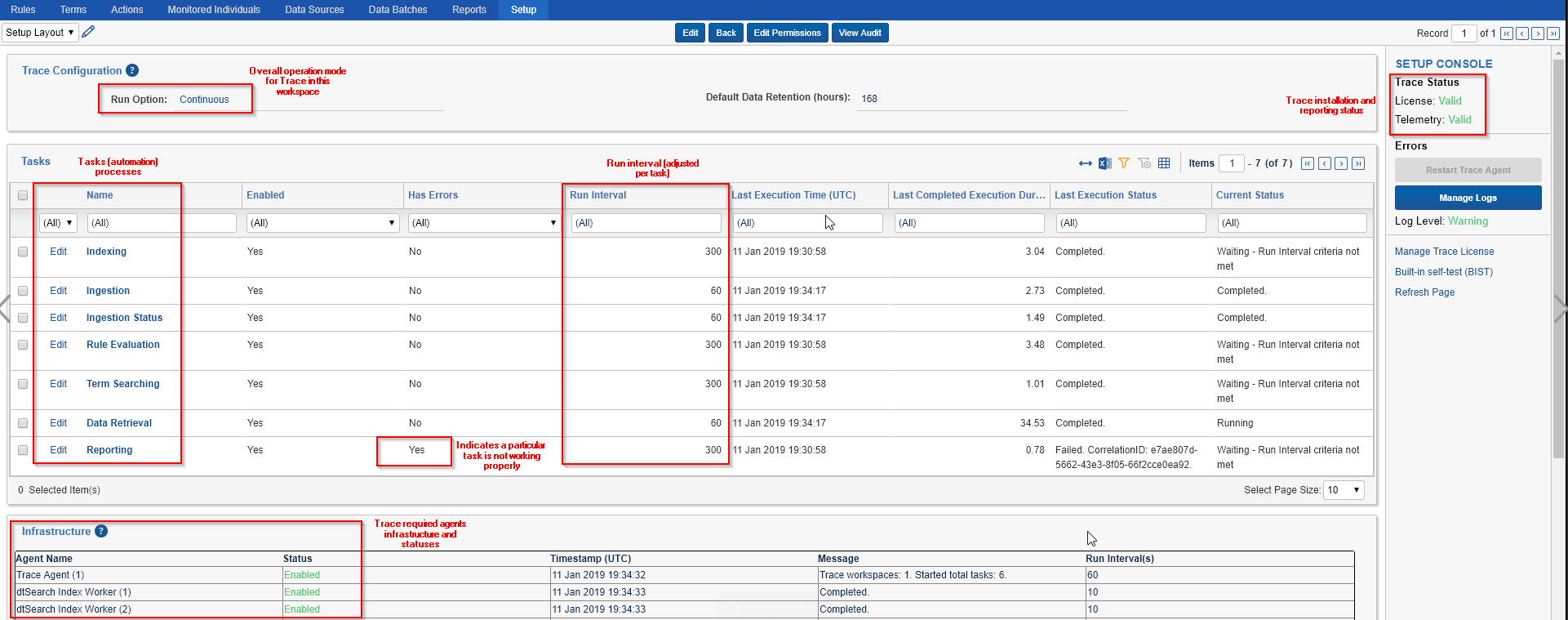Open the Enabled column filter dropdown
1568x620 pixels.
click(x=322, y=223)
